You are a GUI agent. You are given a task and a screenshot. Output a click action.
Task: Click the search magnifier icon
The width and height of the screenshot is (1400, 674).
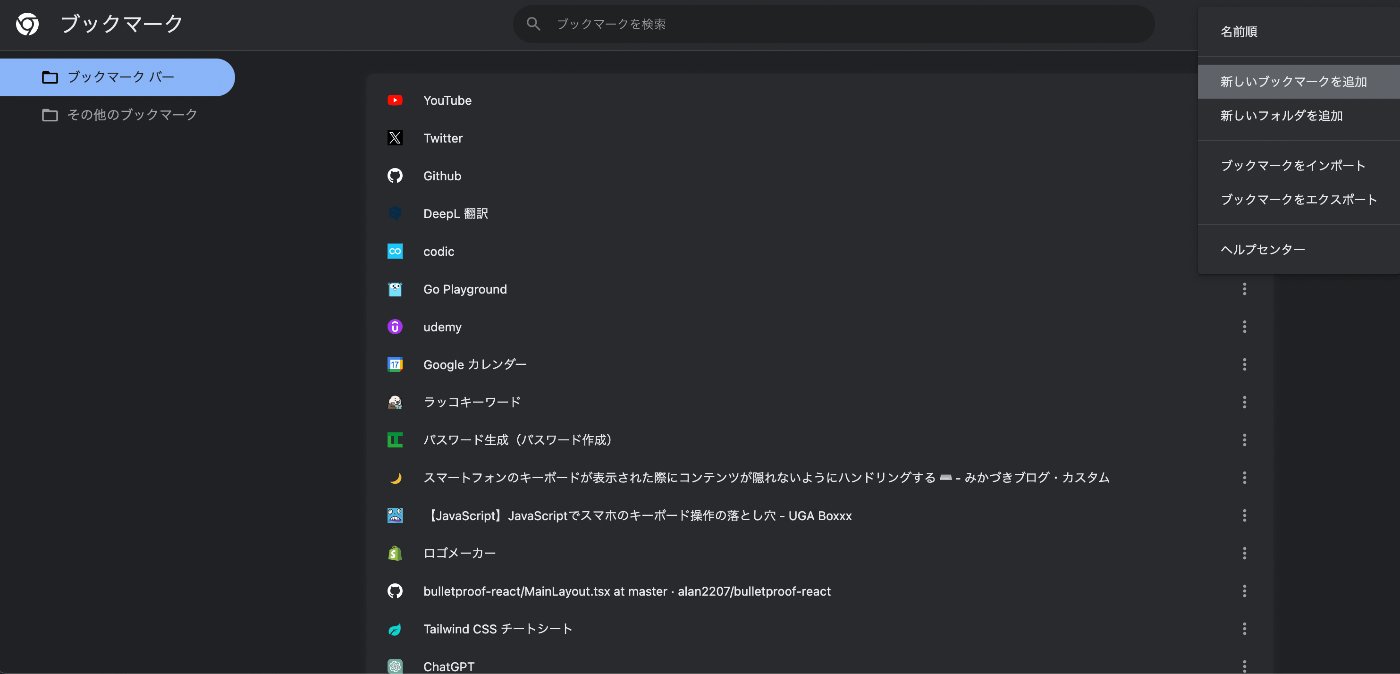tap(534, 24)
